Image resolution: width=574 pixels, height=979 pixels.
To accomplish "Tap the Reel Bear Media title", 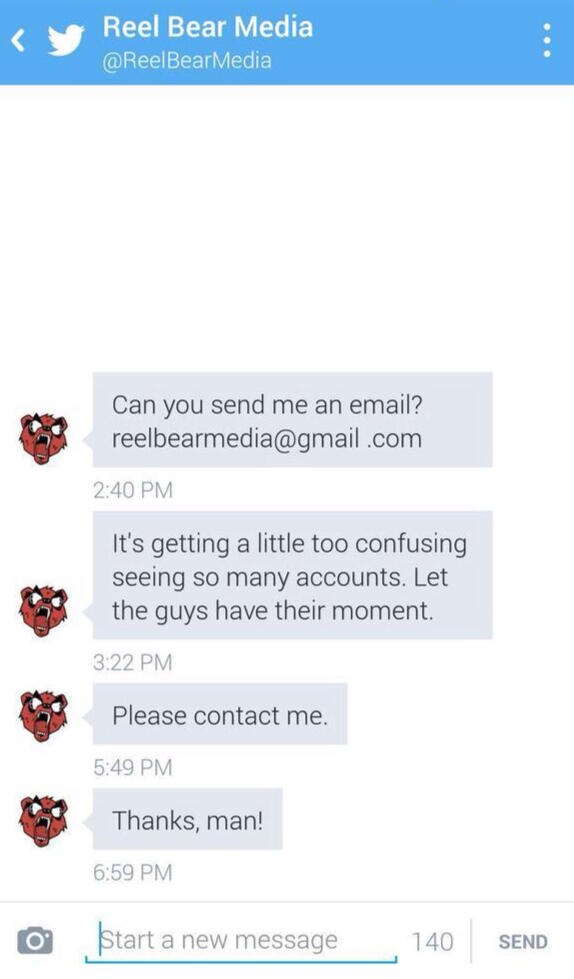I will (x=207, y=27).
